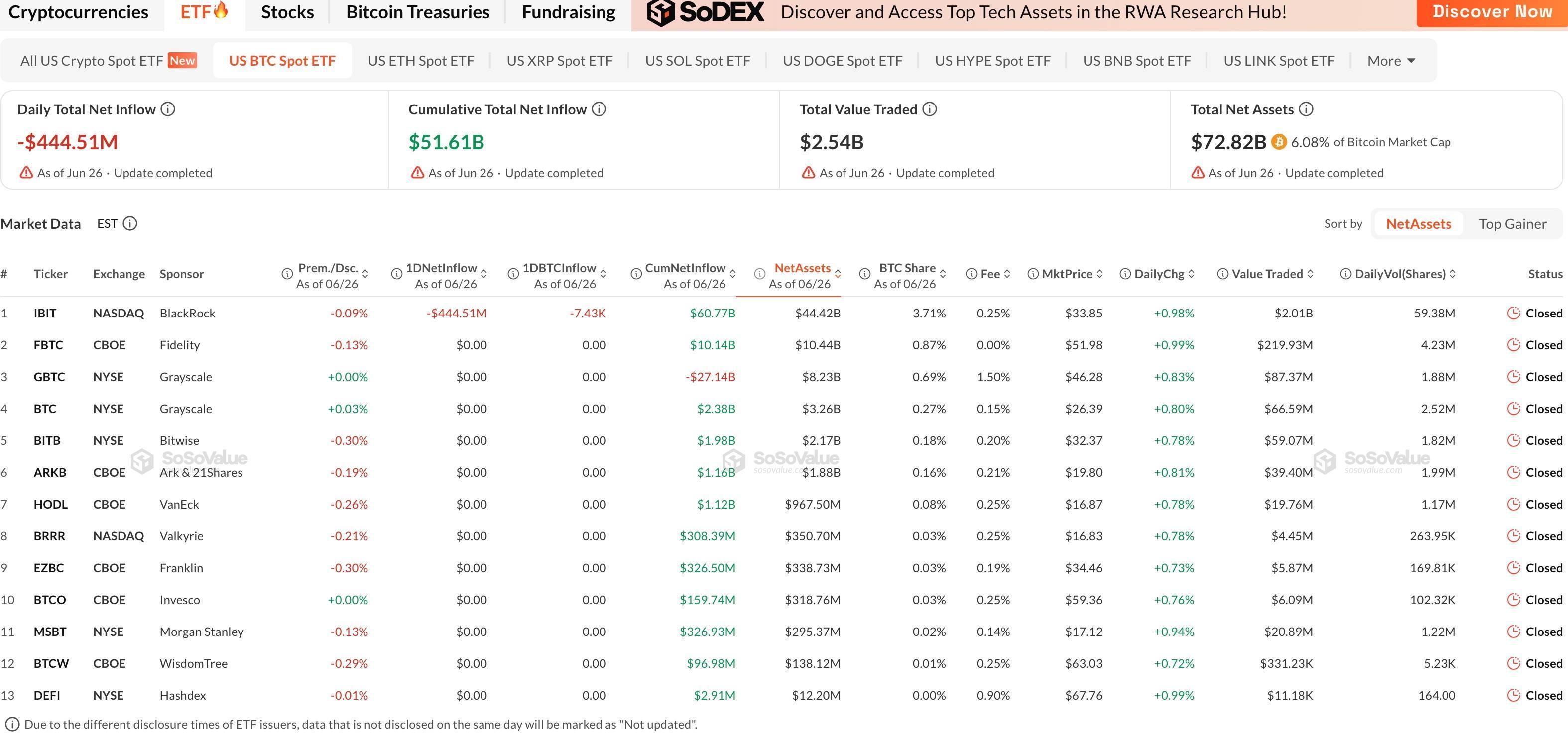This screenshot has height=737, width=1568.
Task: Click the SoDEX logo in banner
Action: tap(705, 12)
